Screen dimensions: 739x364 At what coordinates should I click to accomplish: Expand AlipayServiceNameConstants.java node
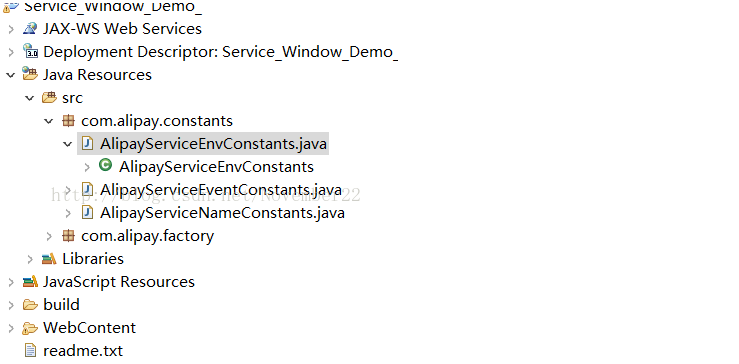point(68,213)
